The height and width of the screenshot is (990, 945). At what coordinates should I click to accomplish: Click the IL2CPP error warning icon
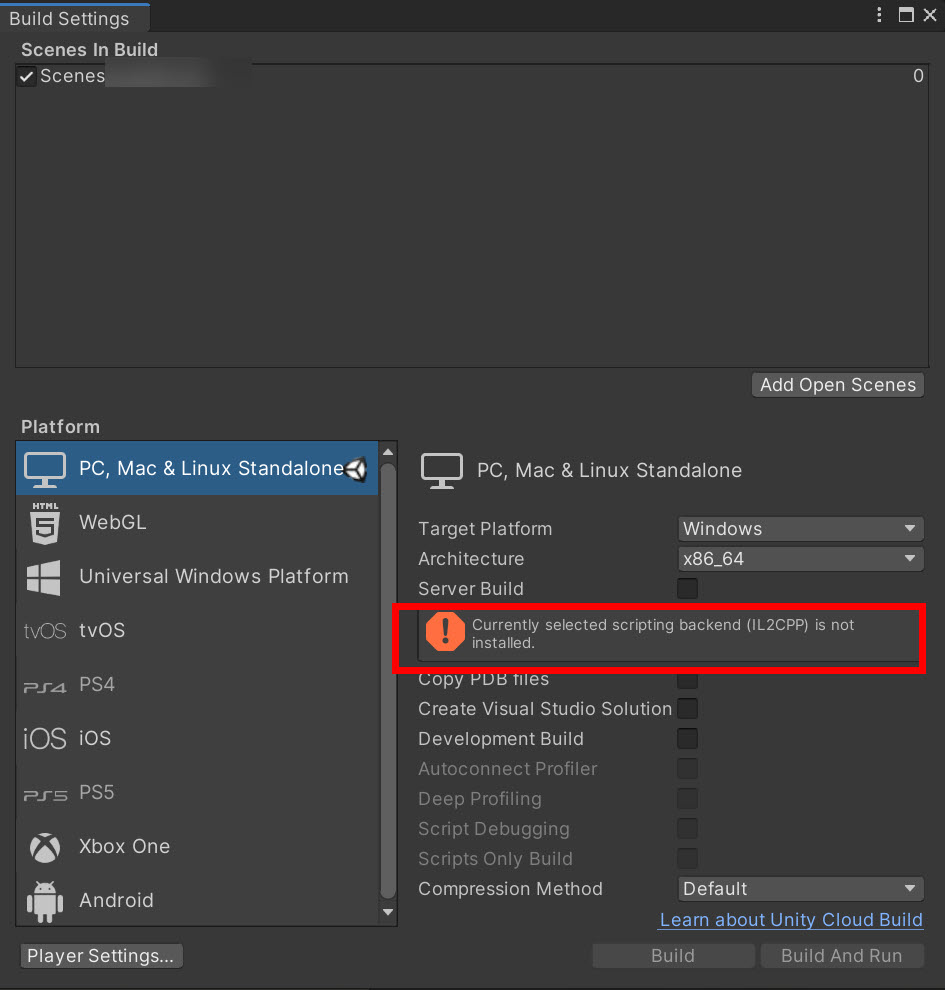click(x=445, y=631)
